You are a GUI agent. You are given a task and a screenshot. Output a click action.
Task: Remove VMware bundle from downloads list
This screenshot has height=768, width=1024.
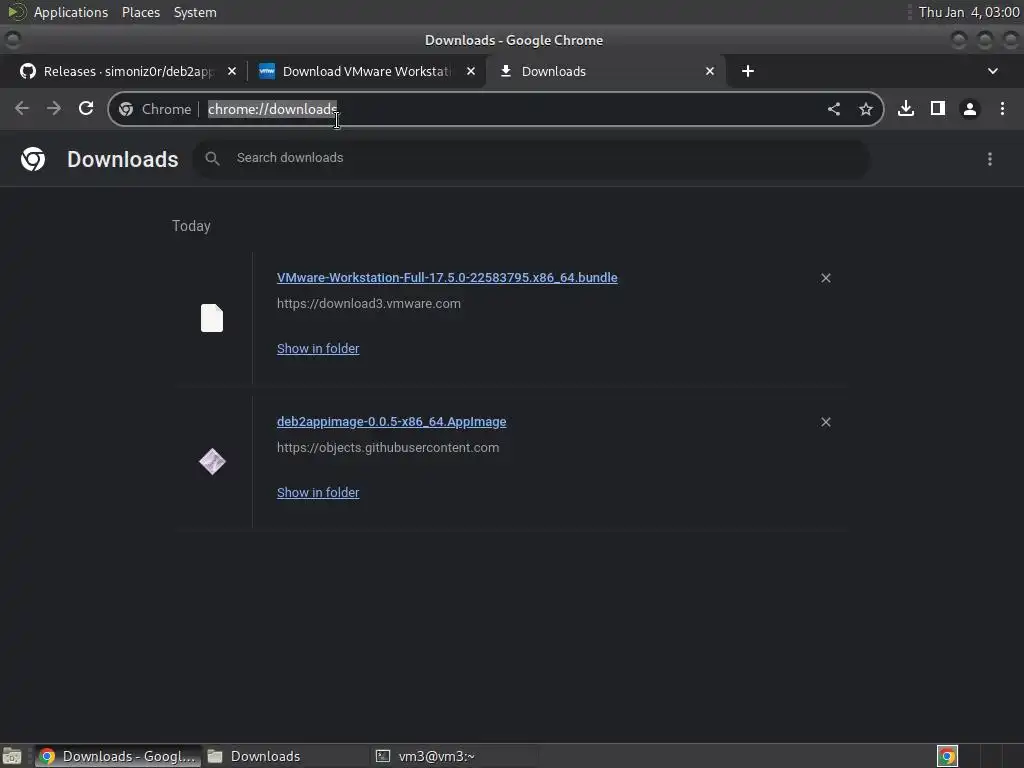[826, 278]
